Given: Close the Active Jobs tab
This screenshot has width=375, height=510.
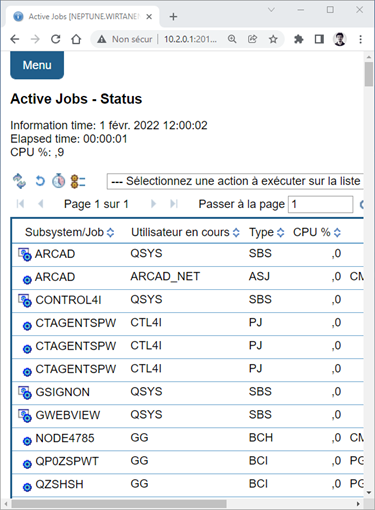Looking at the screenshot, I should click(149, 16).
